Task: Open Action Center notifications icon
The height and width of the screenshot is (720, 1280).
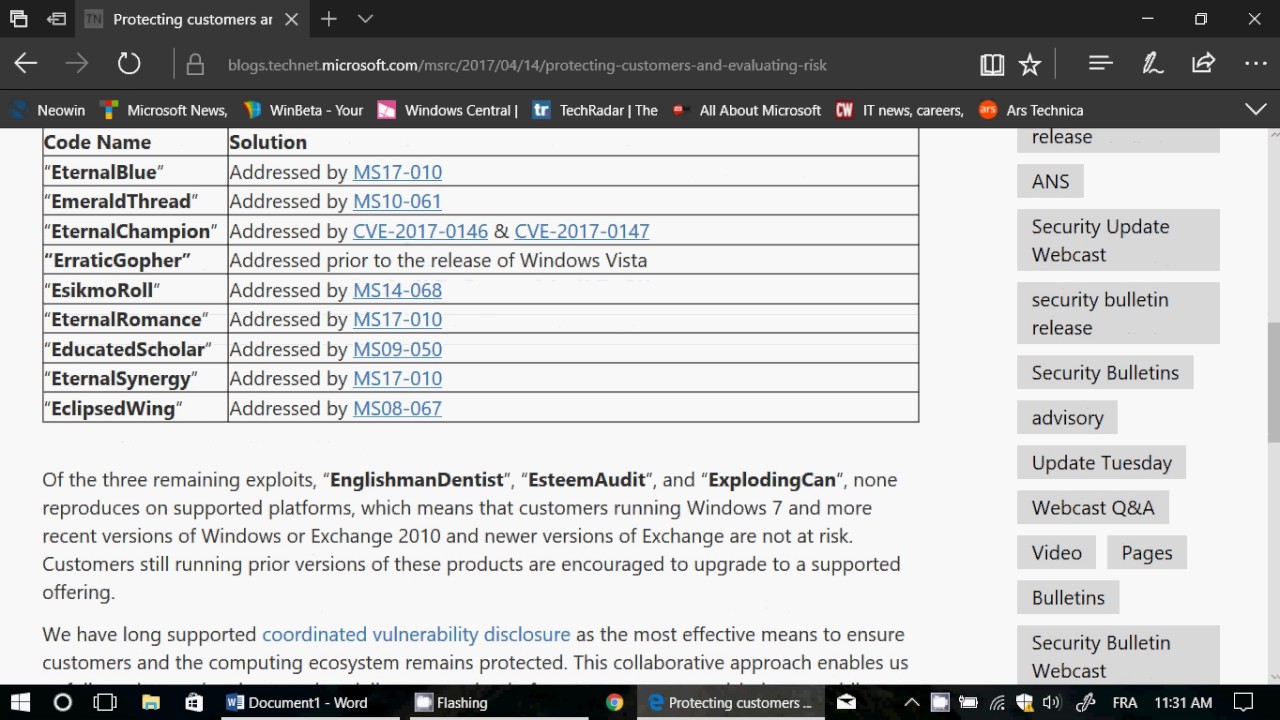Action: [1242, 702]
